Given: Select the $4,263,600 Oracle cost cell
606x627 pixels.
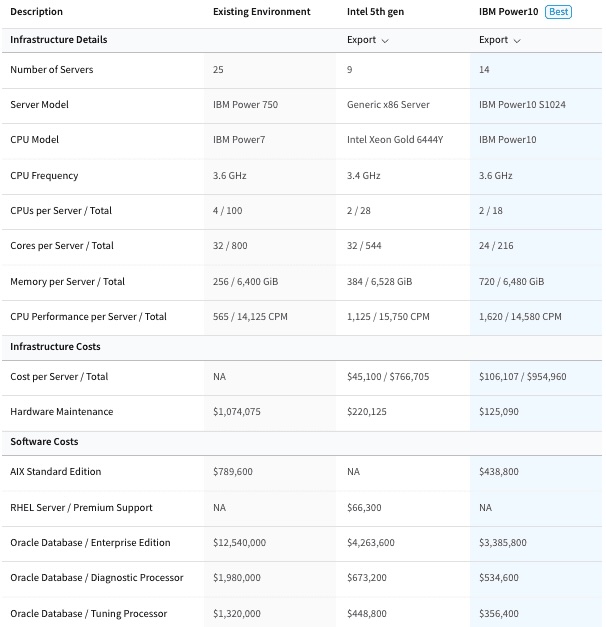Looking at the screenshot, I should point(370,543).
